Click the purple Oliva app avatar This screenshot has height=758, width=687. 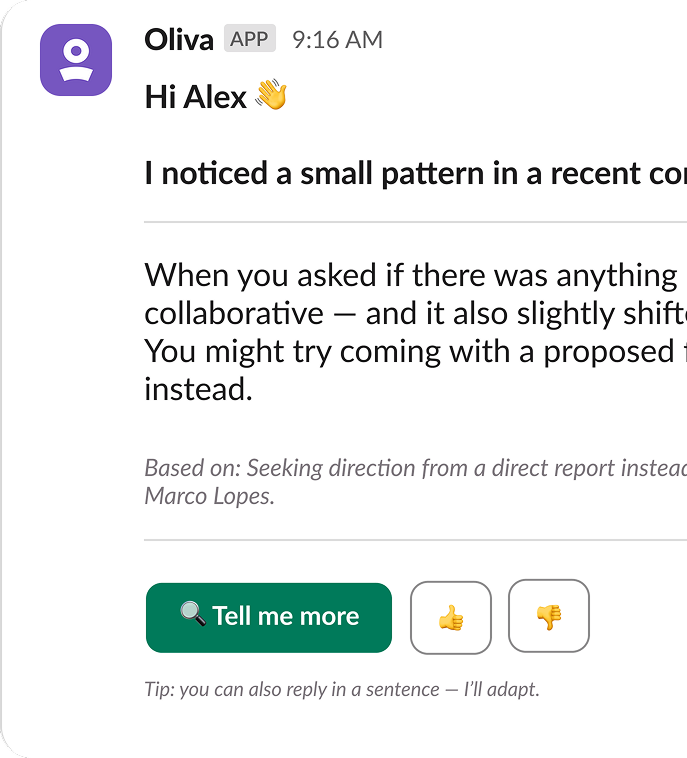click(76, 60)
